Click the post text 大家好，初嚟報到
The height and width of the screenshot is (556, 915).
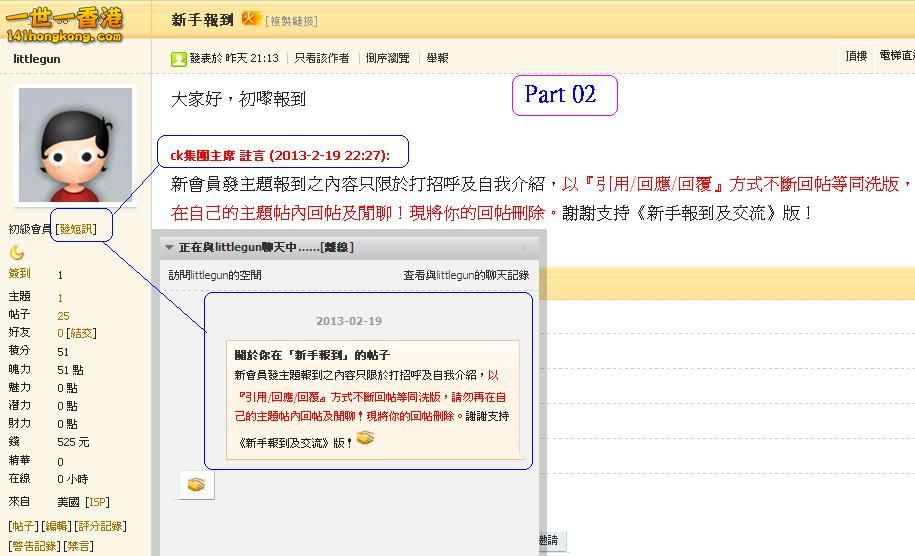pyautogui.click(x=238, y=99)
